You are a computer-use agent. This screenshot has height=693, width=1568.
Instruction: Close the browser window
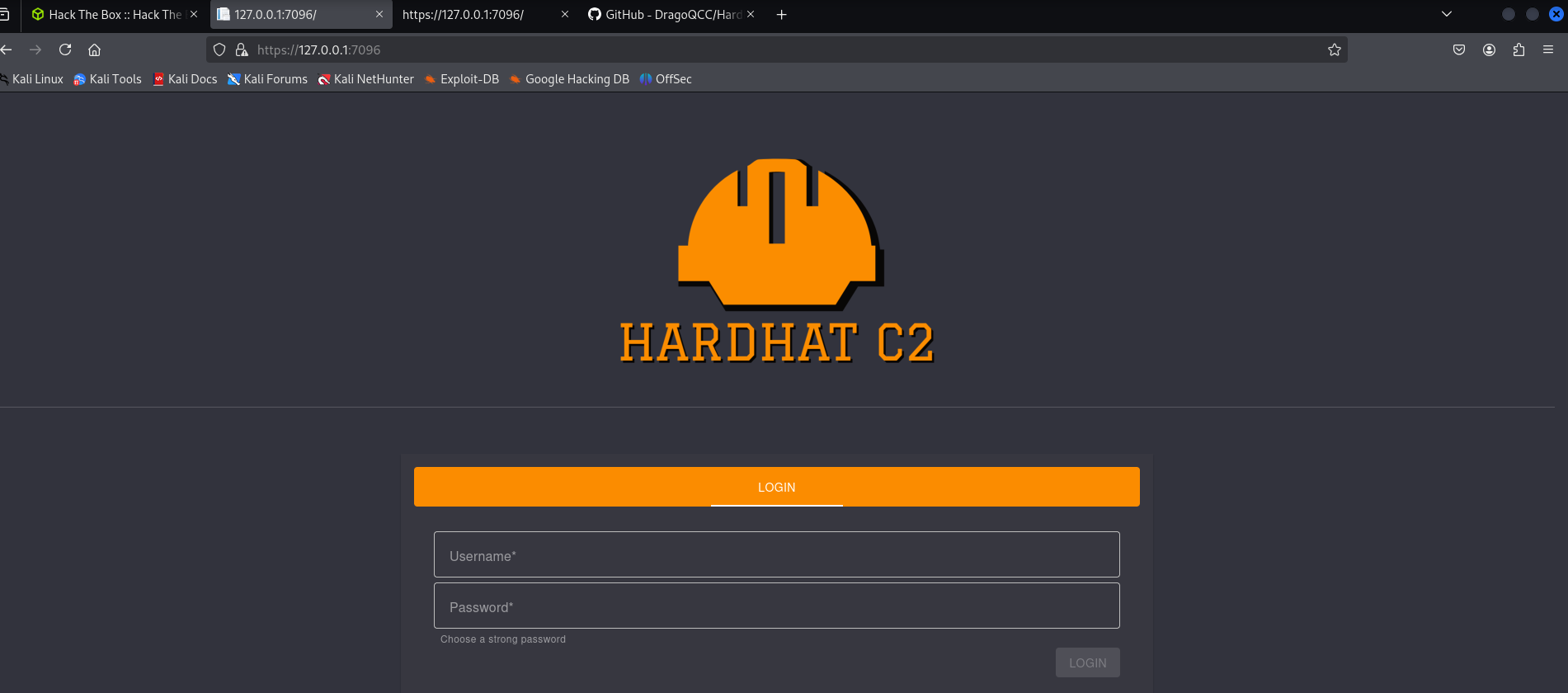coord(1556,14)
